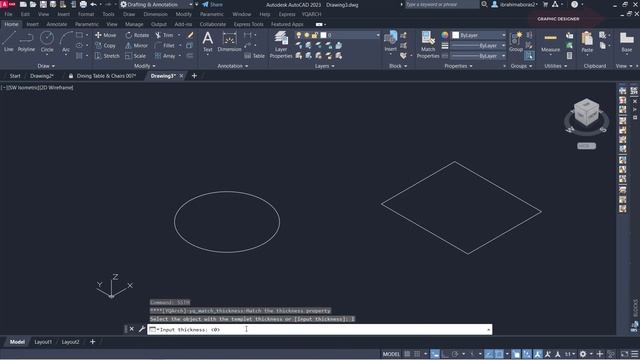Click the Insert block icon

[390, 41]
